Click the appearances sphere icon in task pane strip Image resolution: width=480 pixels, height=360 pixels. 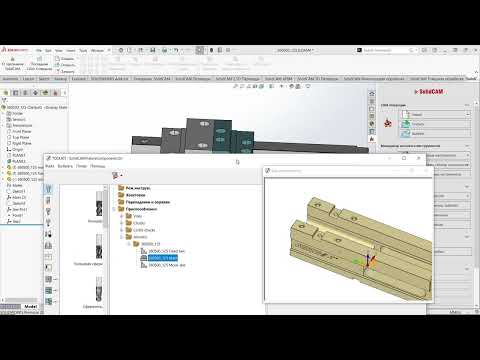[x=372, y=124]
